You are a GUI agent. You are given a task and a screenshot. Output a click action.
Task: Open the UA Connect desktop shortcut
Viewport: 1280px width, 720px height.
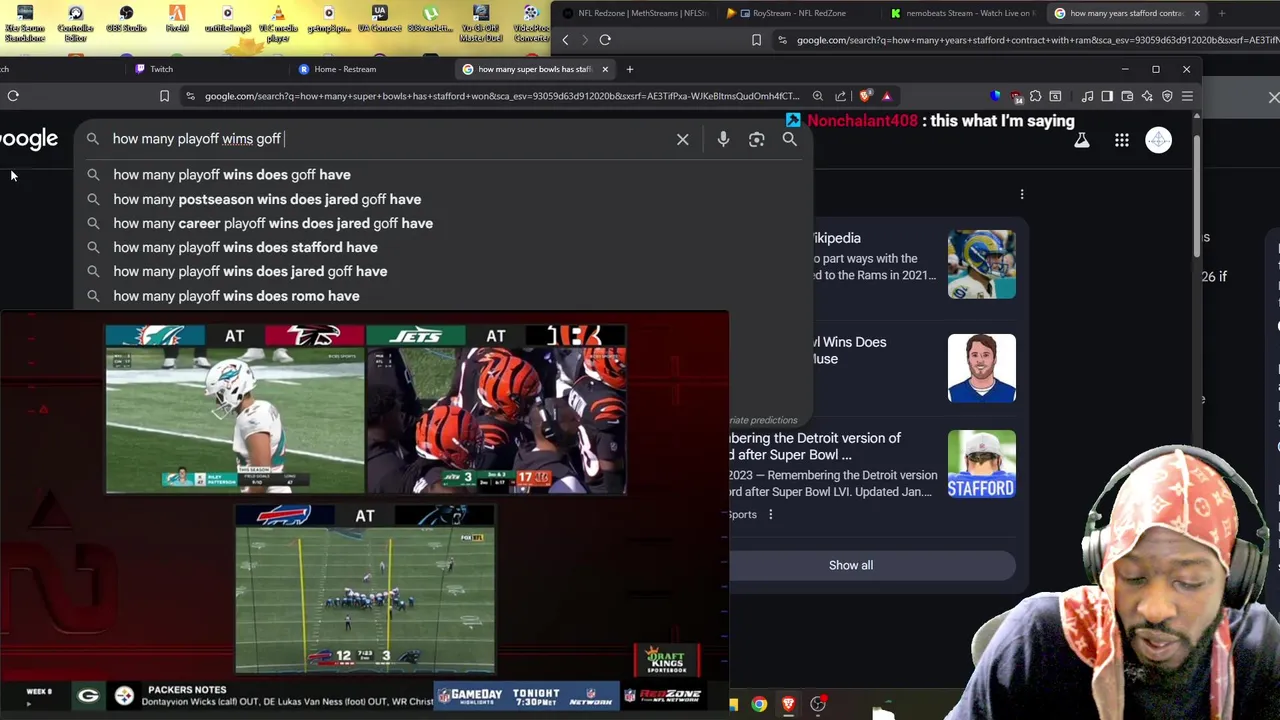pyautogui.click(x=379, y=20)
